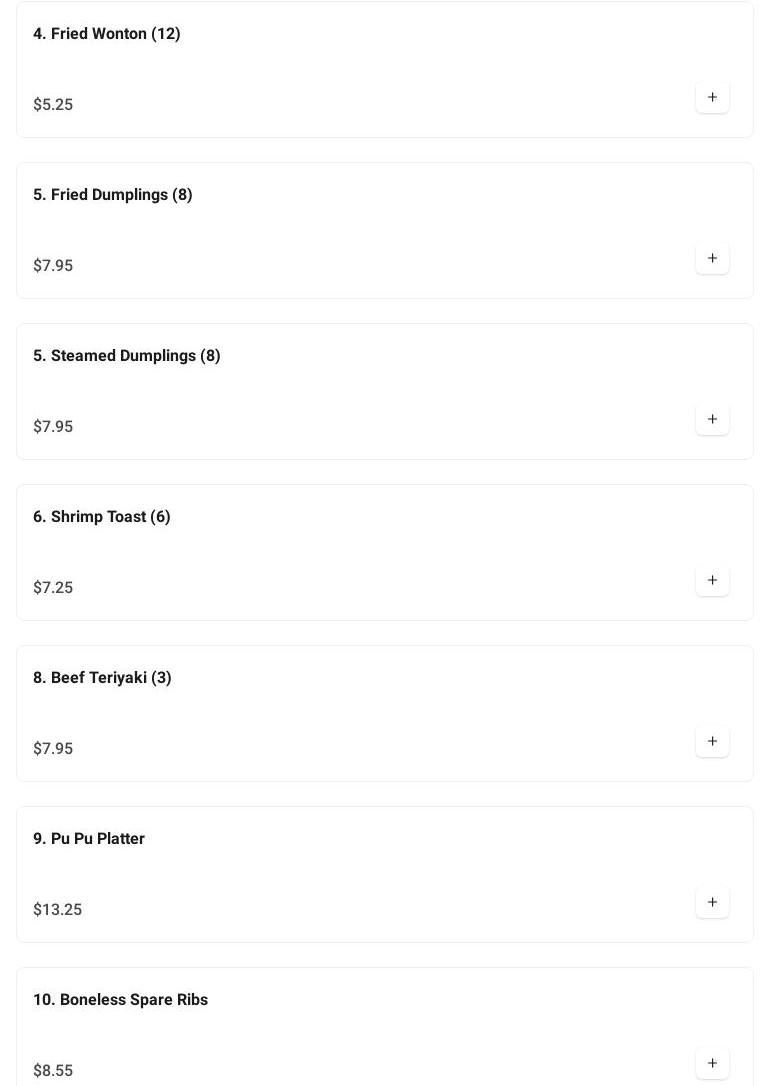Open the Fried Dumplings (8) item title

pos(113,195)
